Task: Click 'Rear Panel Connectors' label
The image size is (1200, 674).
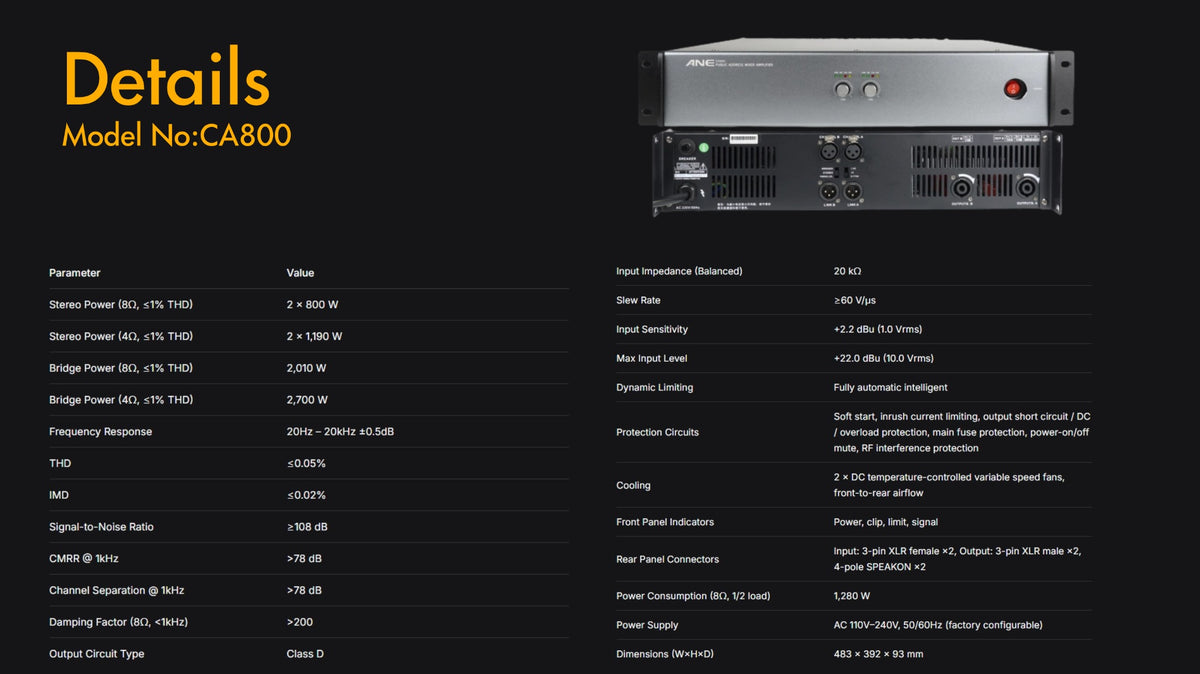Action: pyautogui.click(x=668, y=559)
